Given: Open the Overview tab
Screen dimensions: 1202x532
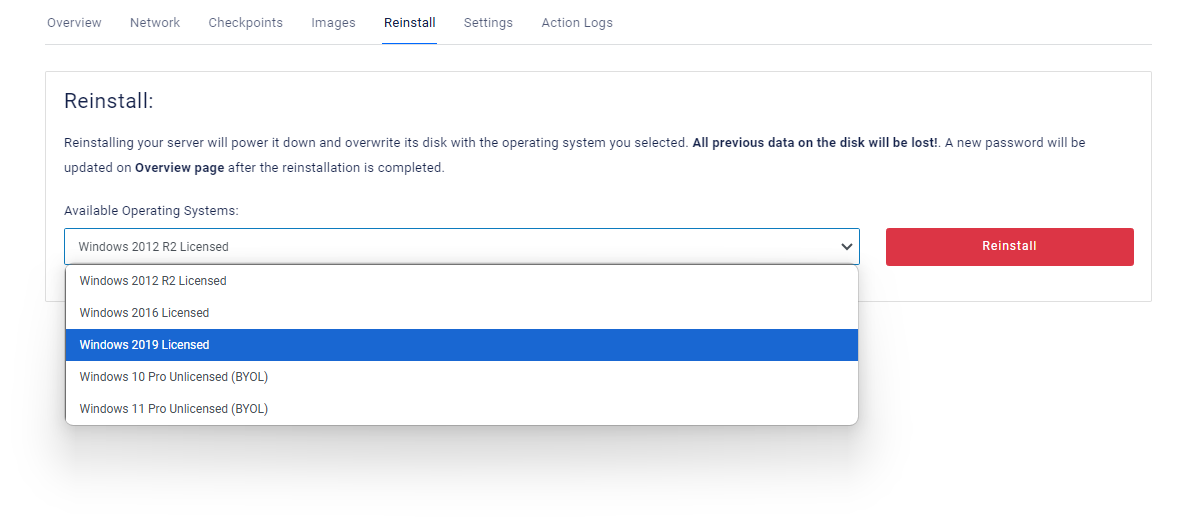Looking at the screenshot, I should 74,23.
